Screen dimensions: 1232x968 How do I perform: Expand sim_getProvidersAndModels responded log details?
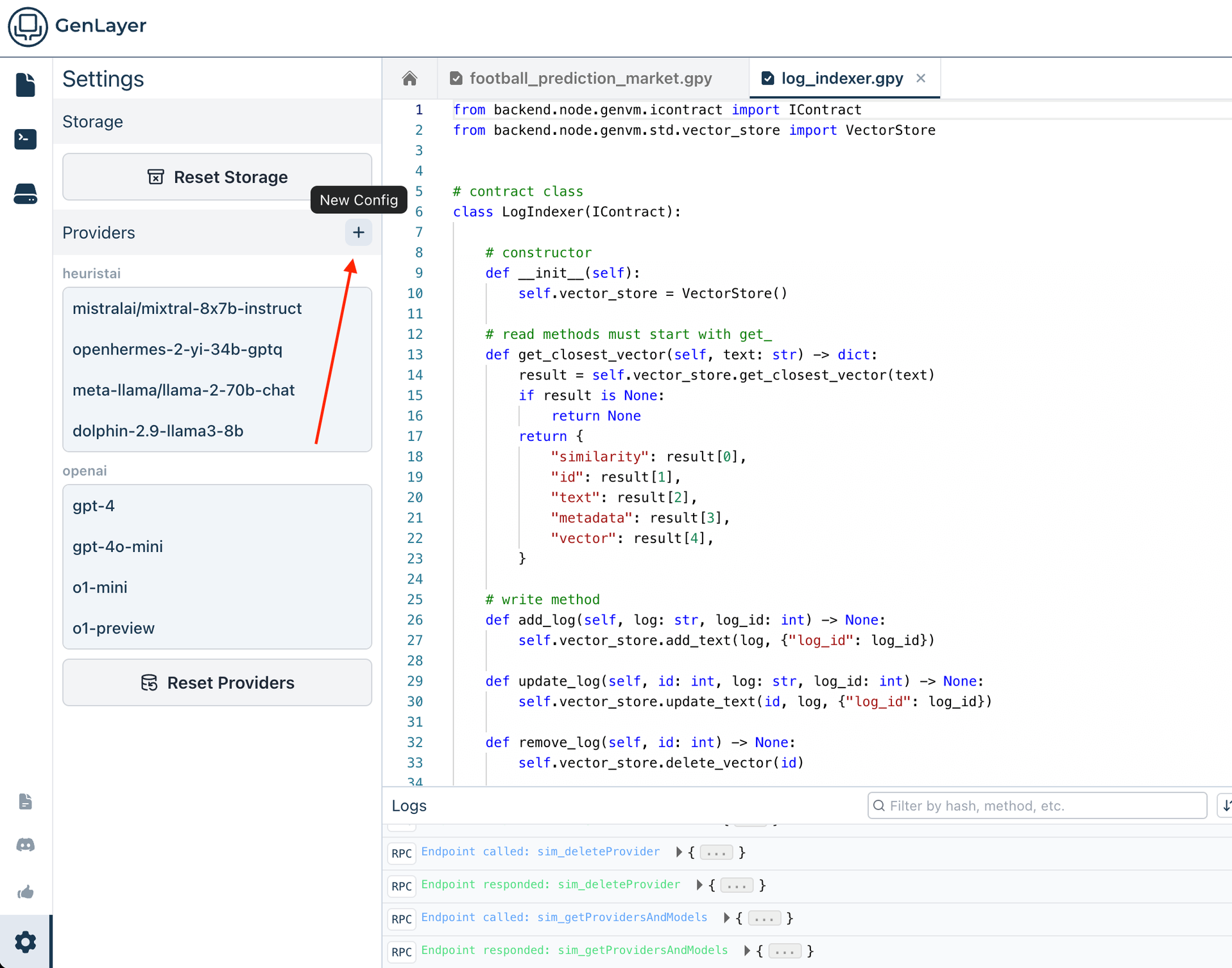[x=747, y=951]
